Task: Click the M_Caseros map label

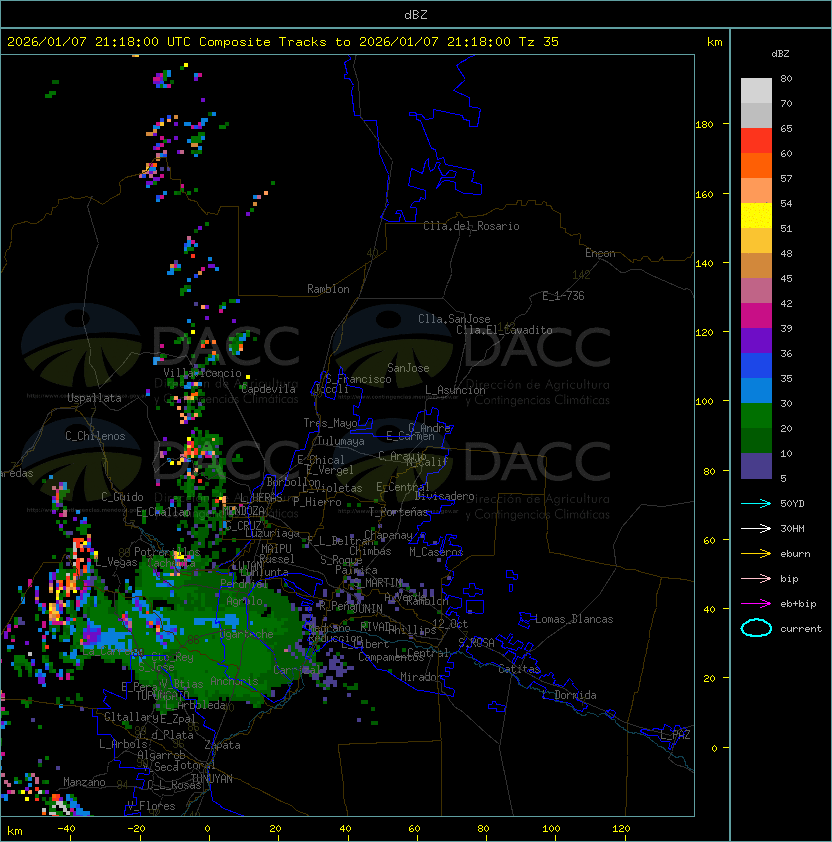Action: click(x=436, y=552)
